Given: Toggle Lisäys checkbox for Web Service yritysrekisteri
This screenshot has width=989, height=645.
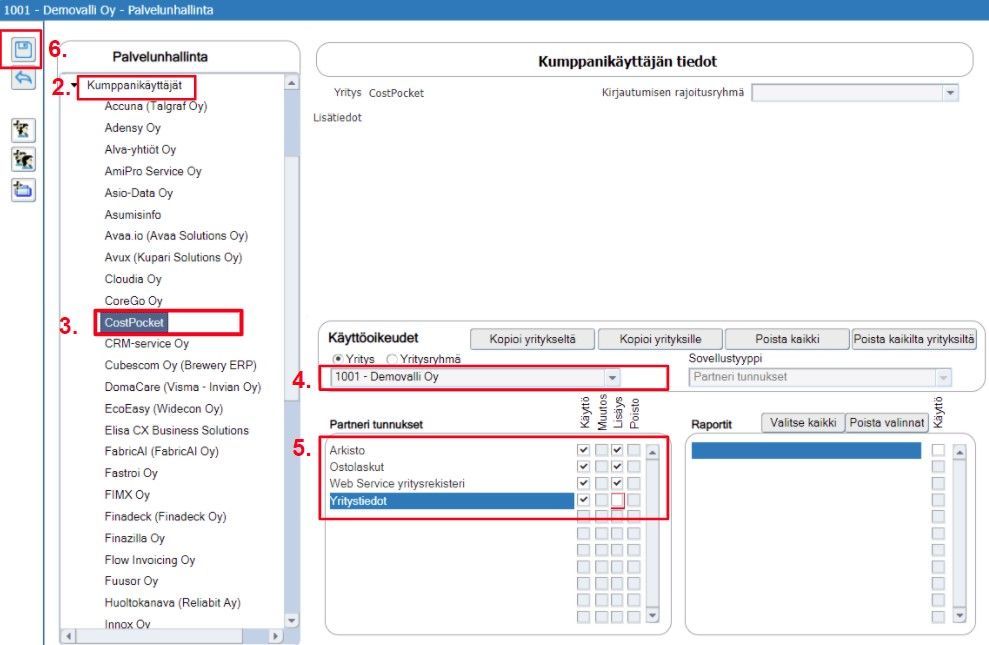Looking at the screenshot, I should (617, 483).
